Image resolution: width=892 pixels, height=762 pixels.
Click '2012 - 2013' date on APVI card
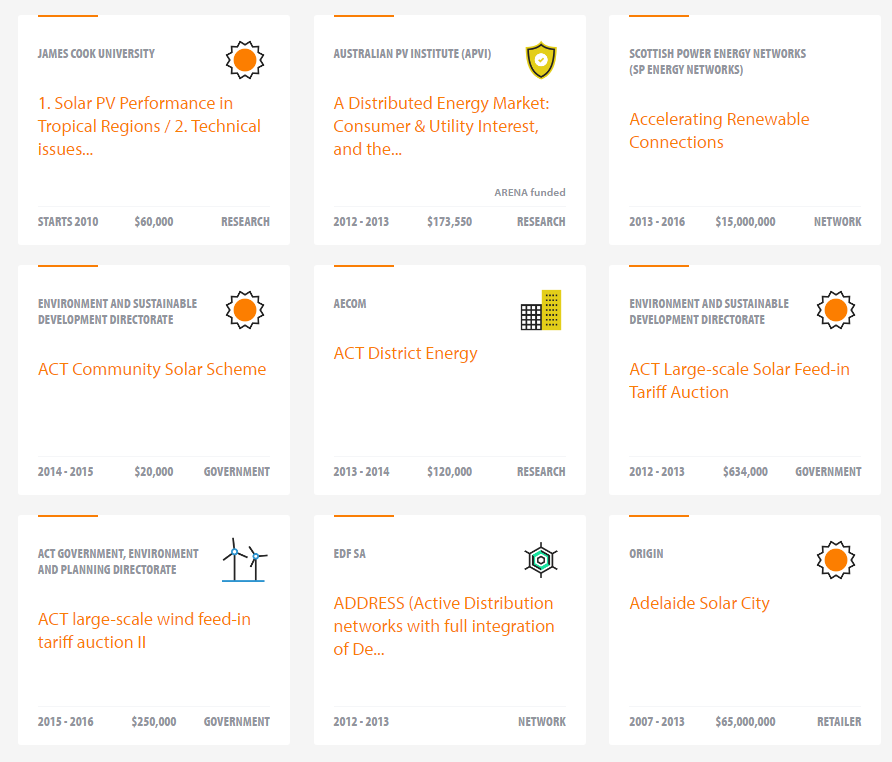361,221
